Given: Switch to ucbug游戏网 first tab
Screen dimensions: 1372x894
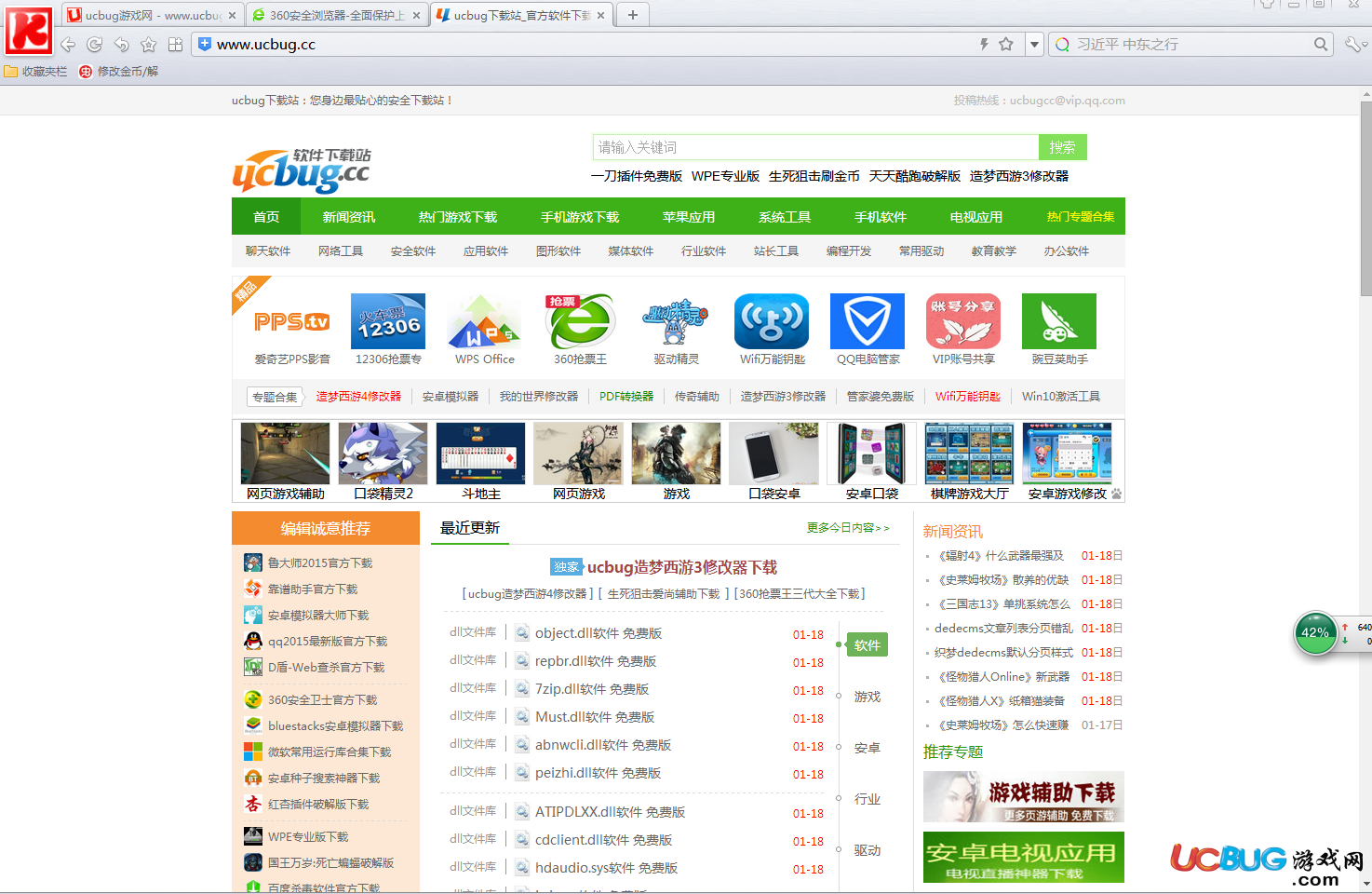Looking at the screenshot, I should point(153,15).
